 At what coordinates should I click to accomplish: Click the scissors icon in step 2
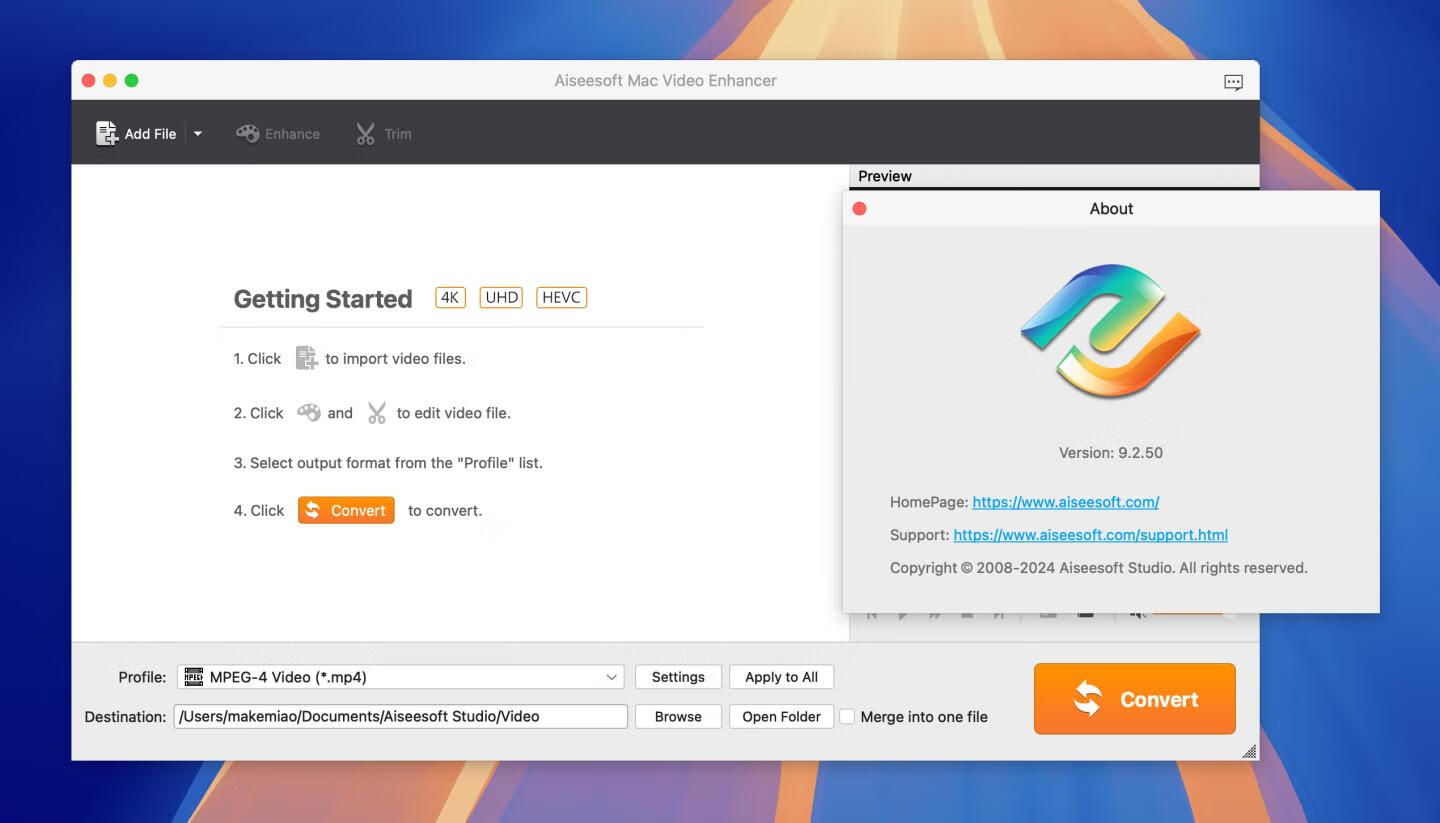click(376, 413)
